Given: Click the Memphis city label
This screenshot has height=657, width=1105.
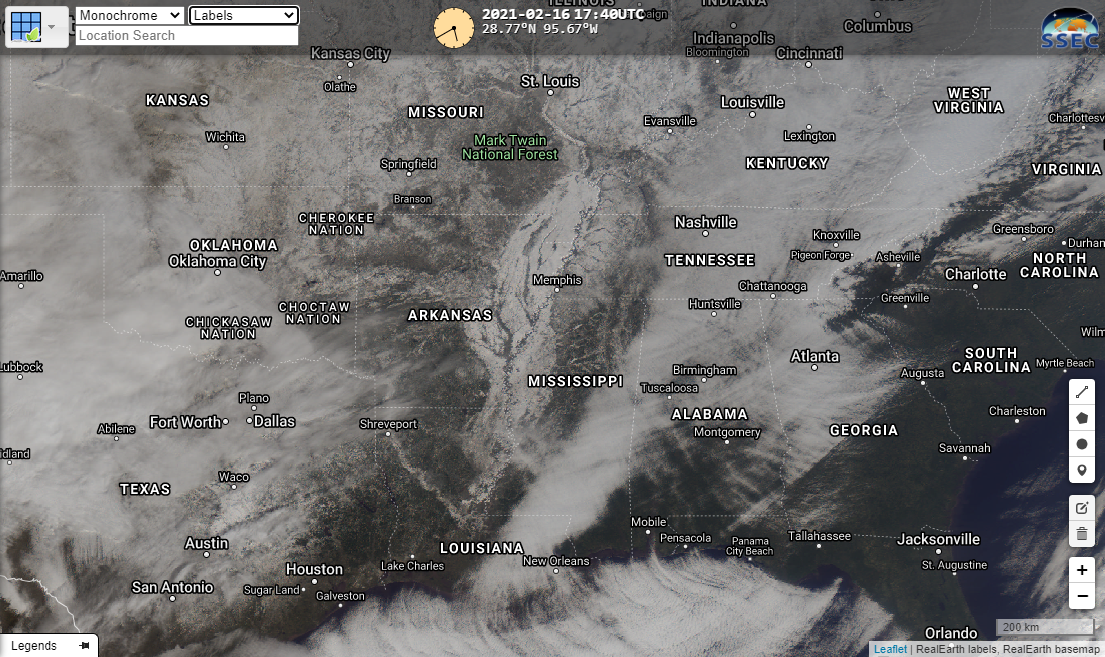Looking at the screenshot, I should (557, 280).
